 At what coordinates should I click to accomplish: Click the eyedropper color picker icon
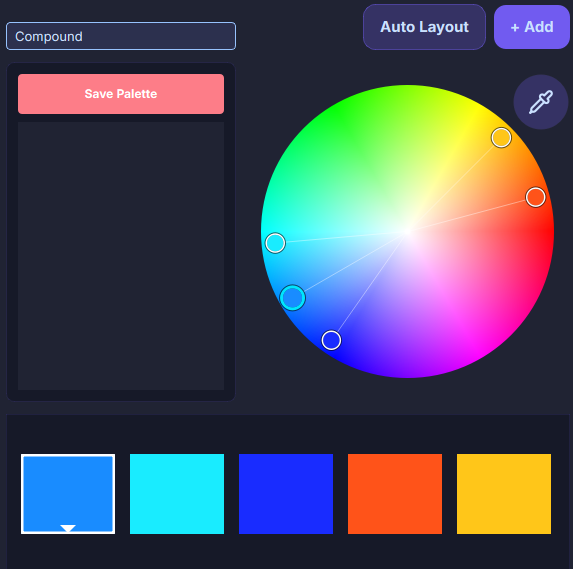tap(541, 102)
